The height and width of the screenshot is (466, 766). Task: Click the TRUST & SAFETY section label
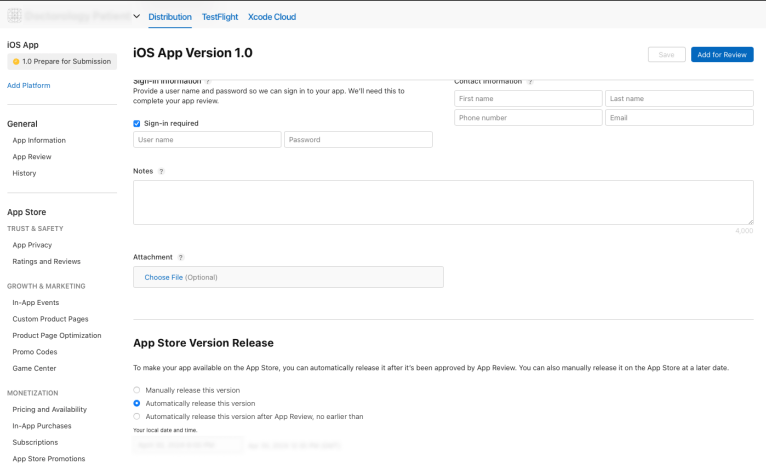(x=35, y=229)
